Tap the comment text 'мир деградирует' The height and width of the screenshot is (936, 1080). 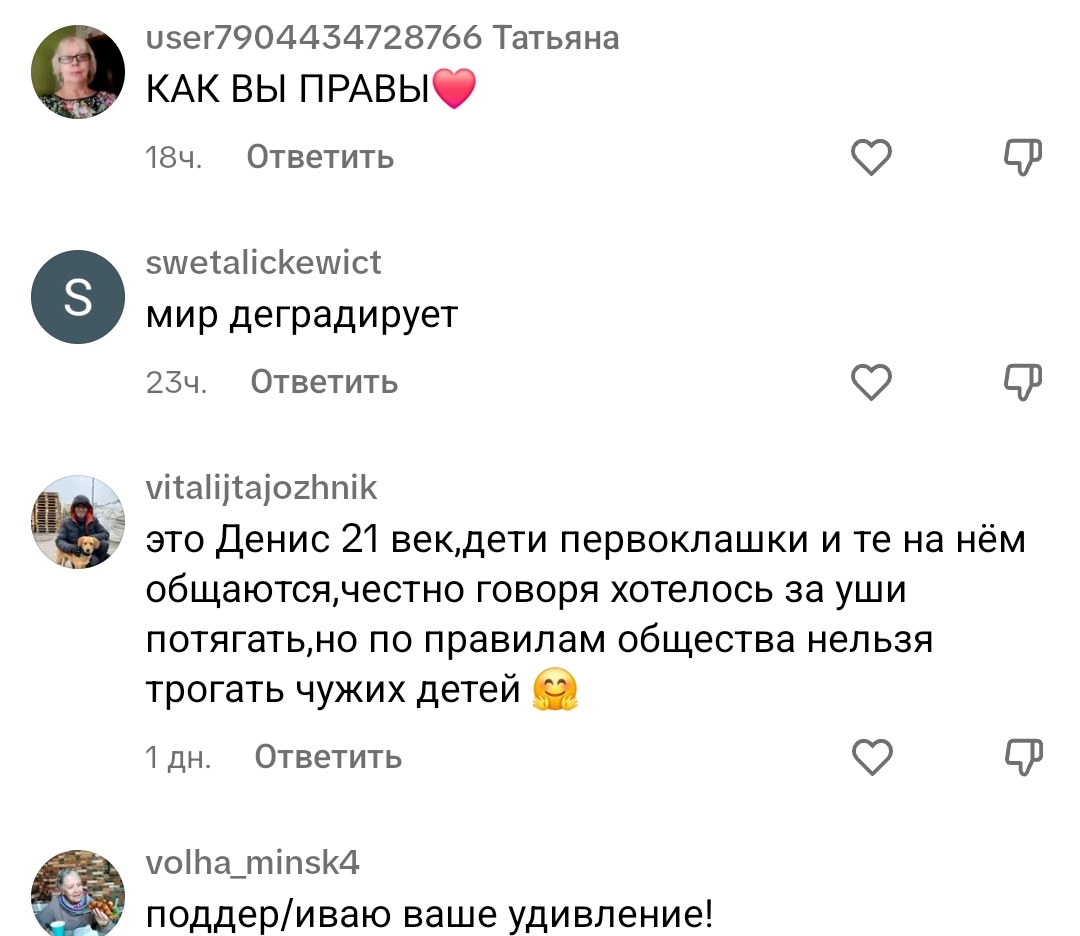coord(301,315)
